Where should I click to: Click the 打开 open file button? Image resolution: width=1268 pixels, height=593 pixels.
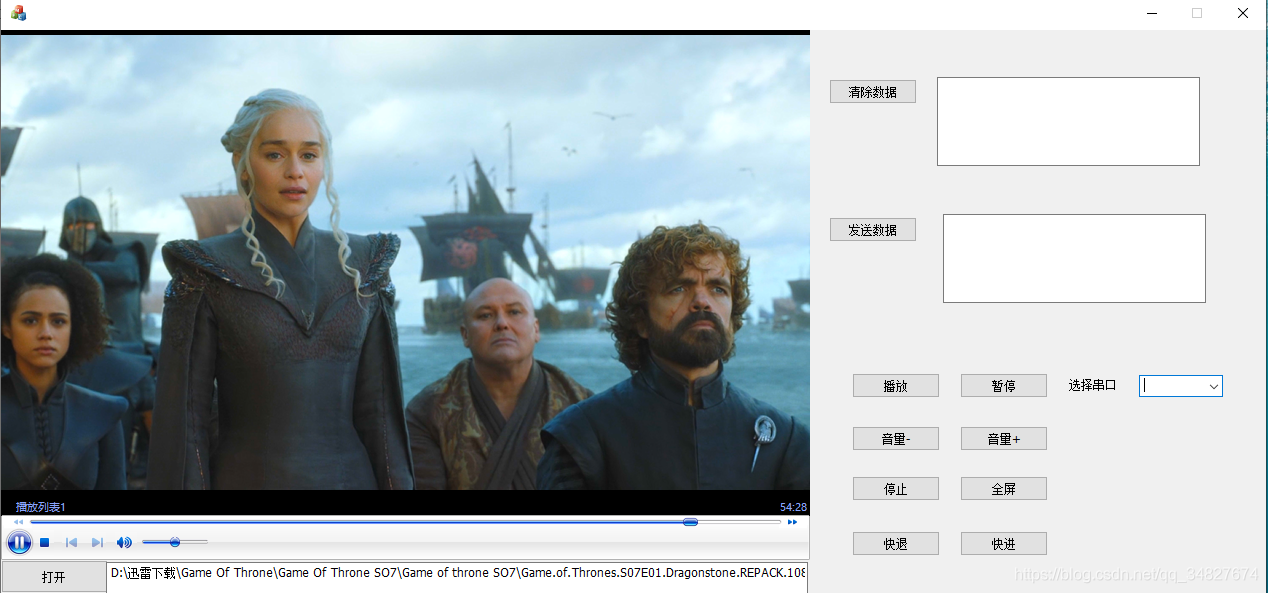[x=53, y=577]
